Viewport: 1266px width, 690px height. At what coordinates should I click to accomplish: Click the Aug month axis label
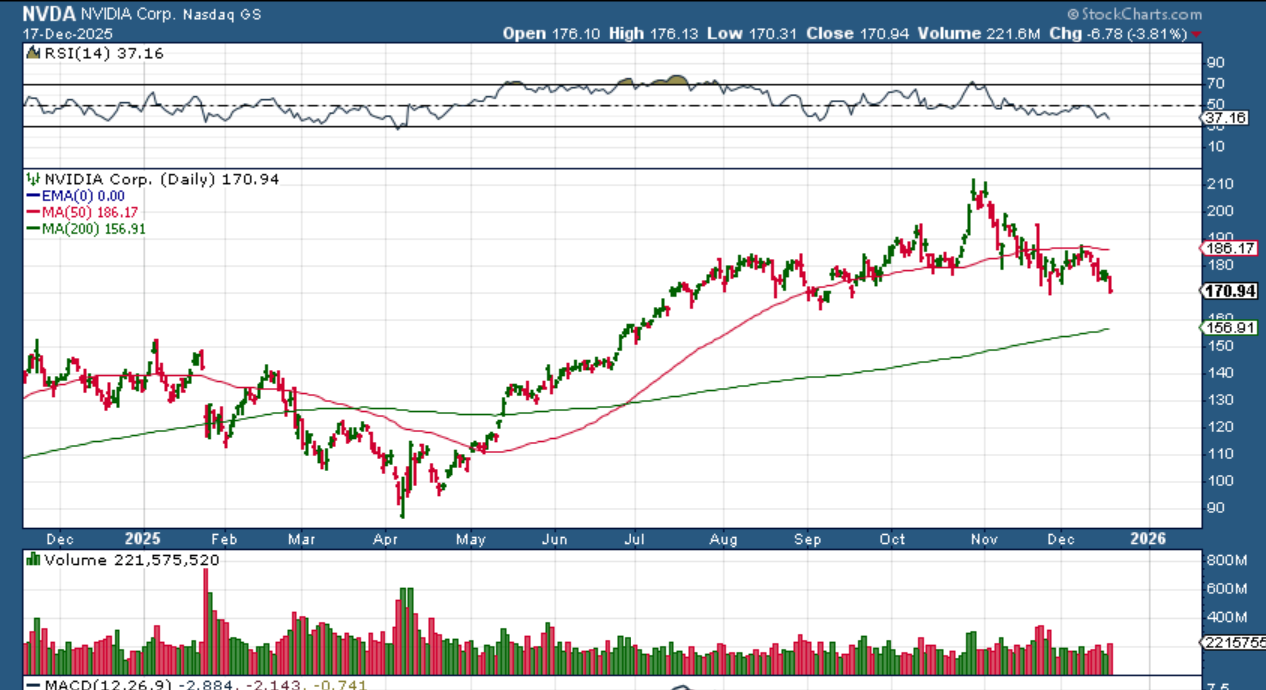[723, 539]
